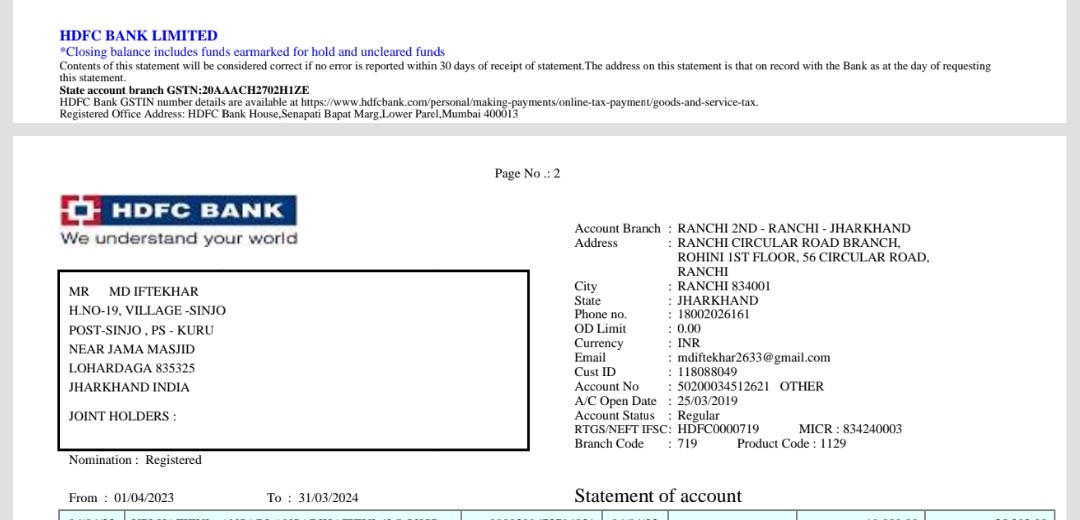The height and width of the screenshot is (520, 1080).
Task: Click the 'Page No .: 2' label
Action: [528, 174]
